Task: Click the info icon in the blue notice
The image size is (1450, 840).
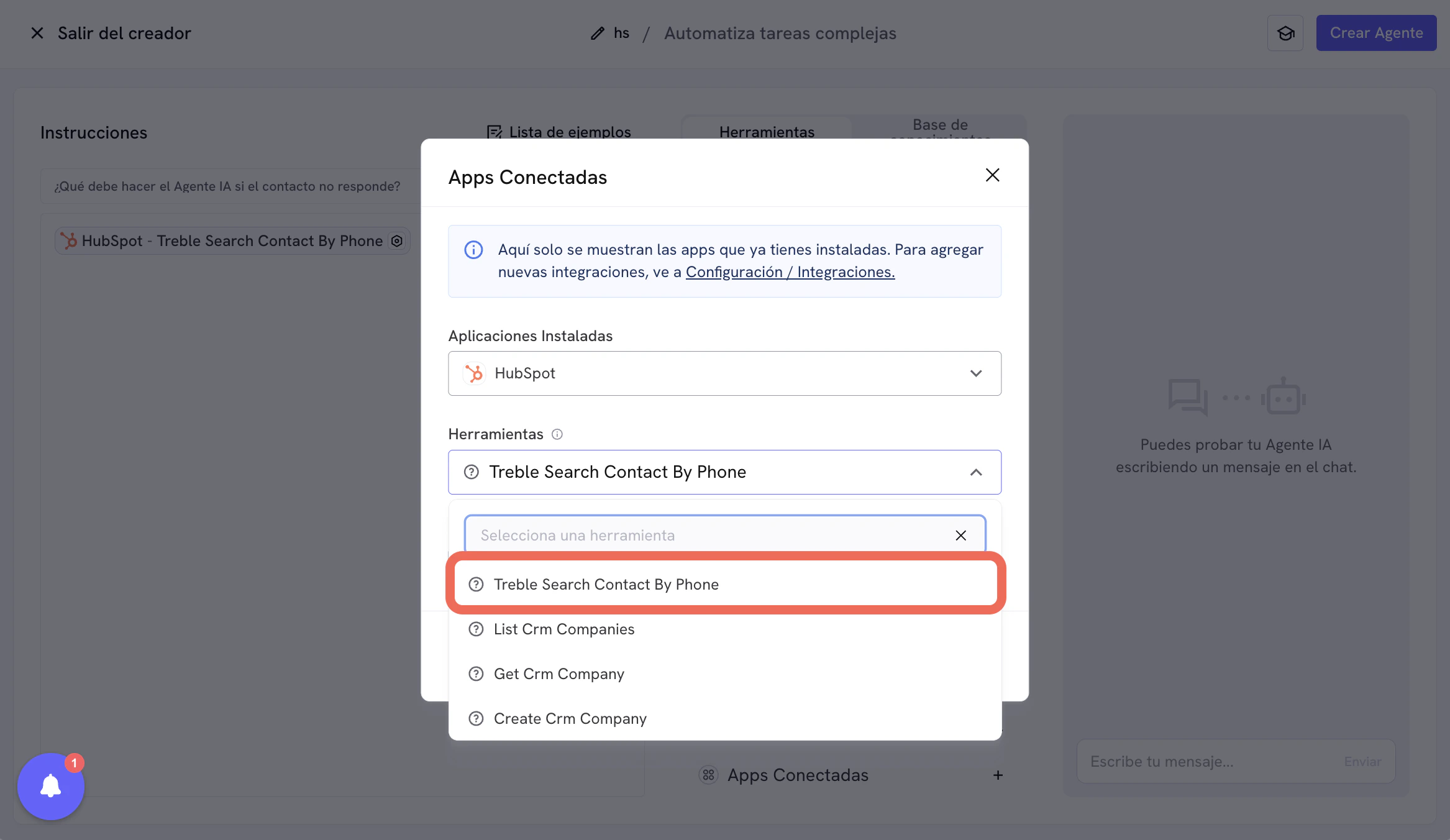Action: click(473, 250)
